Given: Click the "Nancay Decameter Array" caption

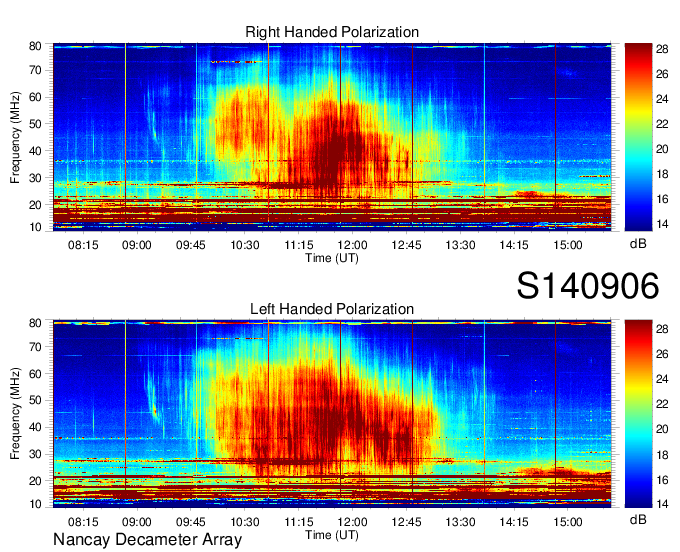Looking at the screenshot, I should (x=147, y=539).
